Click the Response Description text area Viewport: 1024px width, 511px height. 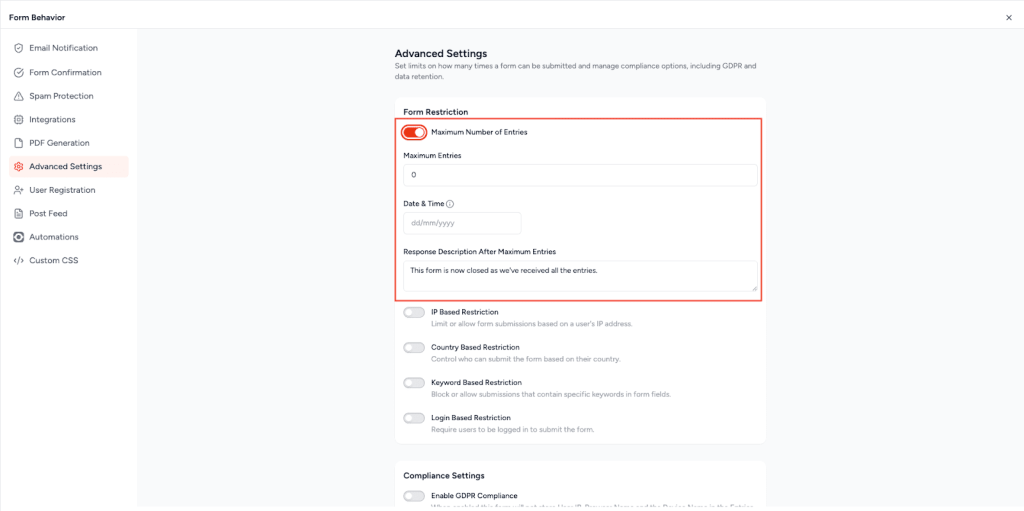580,276
